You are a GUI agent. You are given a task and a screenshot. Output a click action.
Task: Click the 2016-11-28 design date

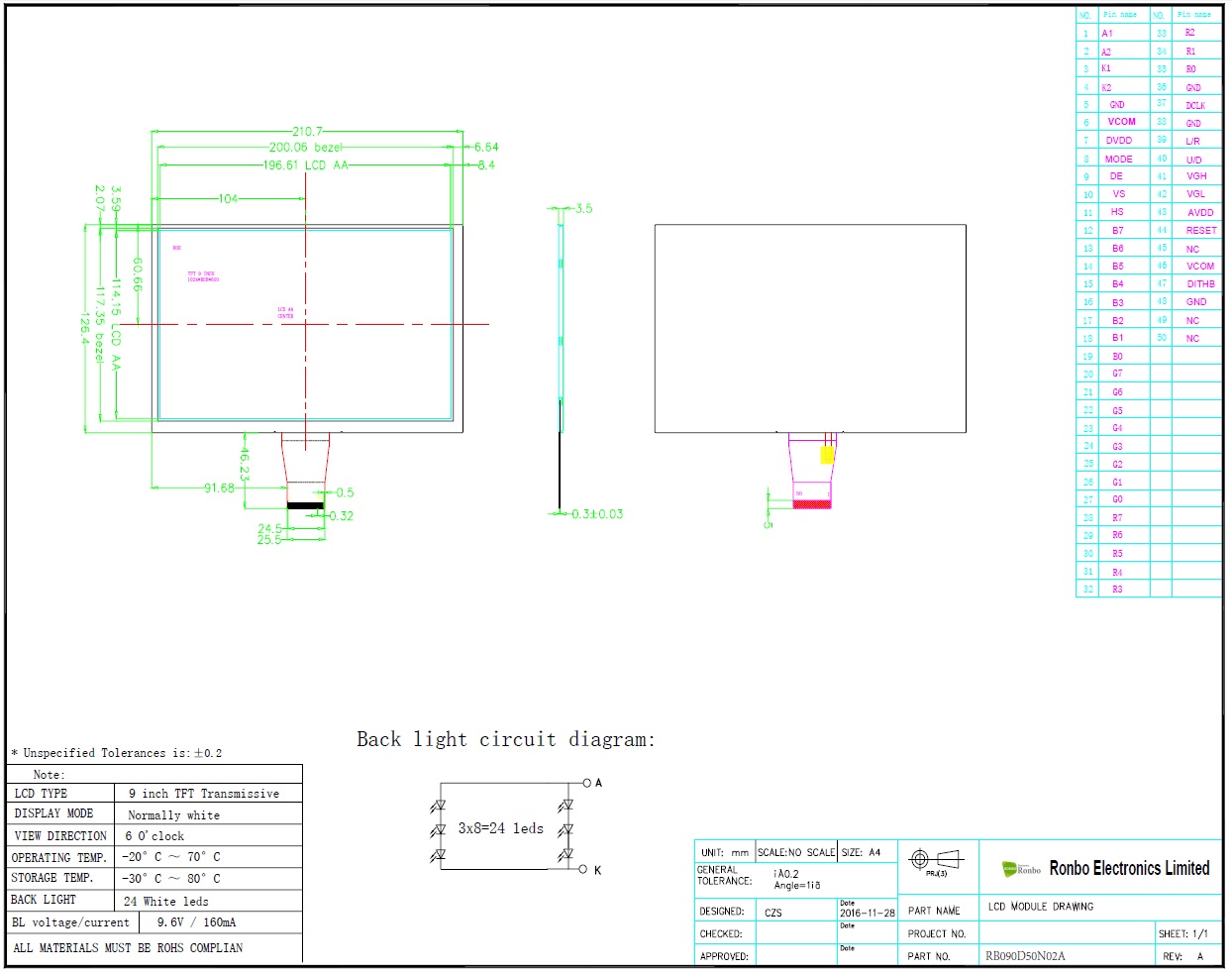point(868,914)
